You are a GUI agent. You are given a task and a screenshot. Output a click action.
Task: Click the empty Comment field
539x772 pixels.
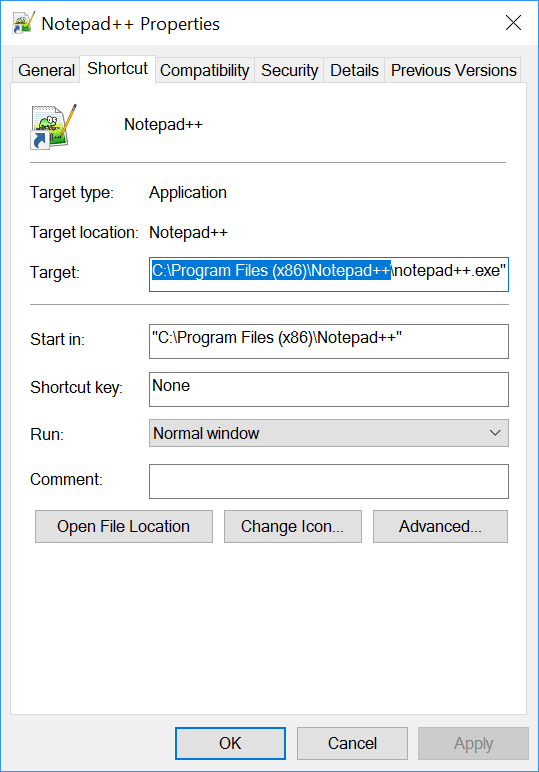point(329,481)
